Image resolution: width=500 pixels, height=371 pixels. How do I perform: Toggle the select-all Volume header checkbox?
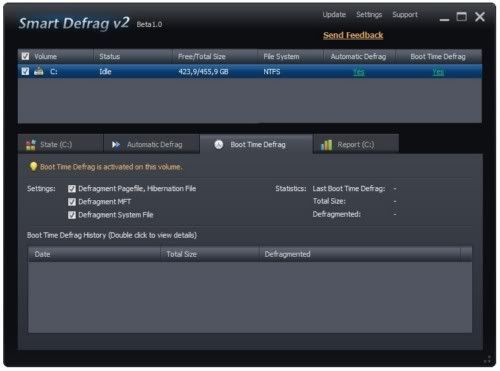tap(25, 56)
